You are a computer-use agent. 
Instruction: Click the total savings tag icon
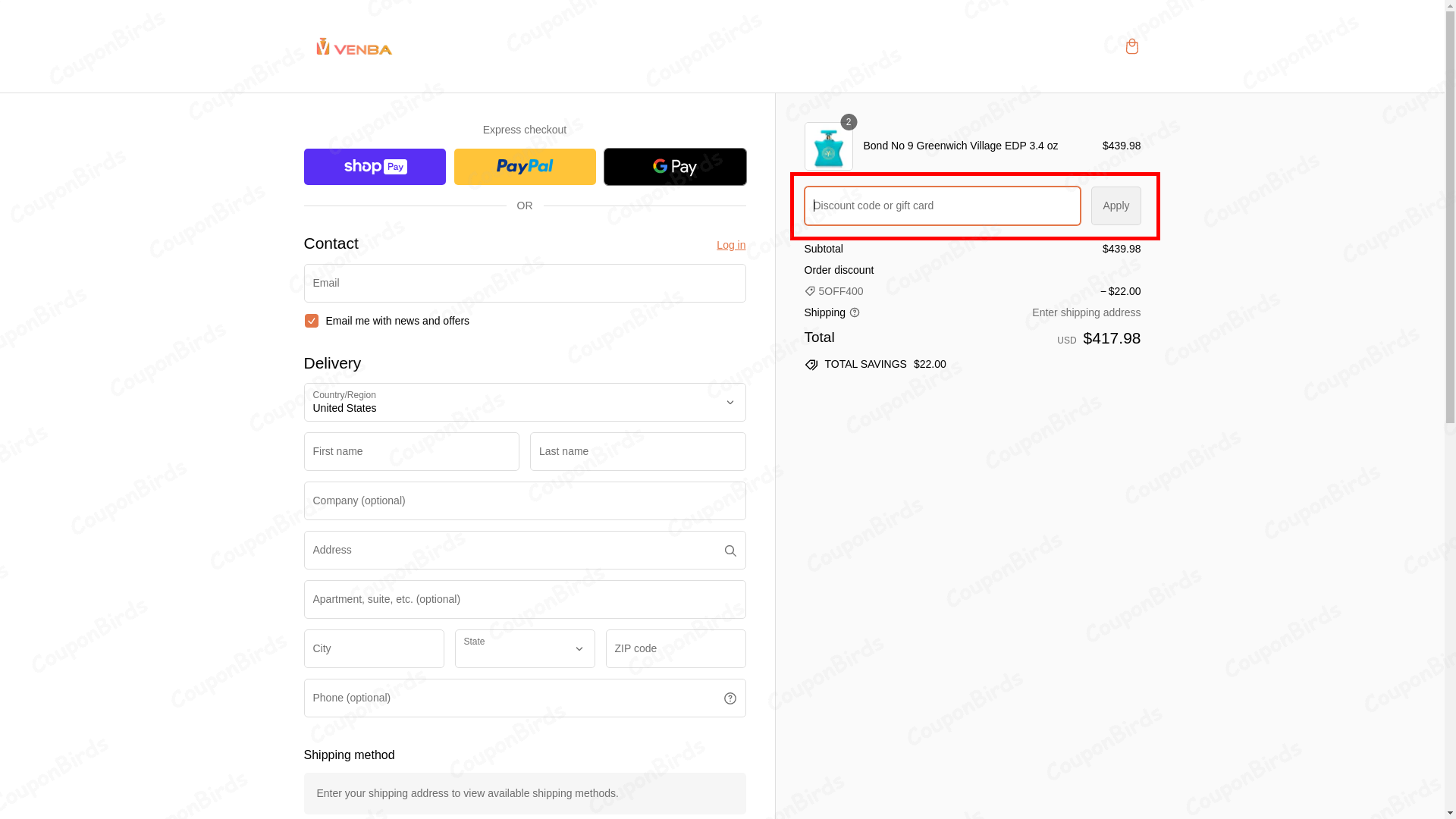[811, 365]
